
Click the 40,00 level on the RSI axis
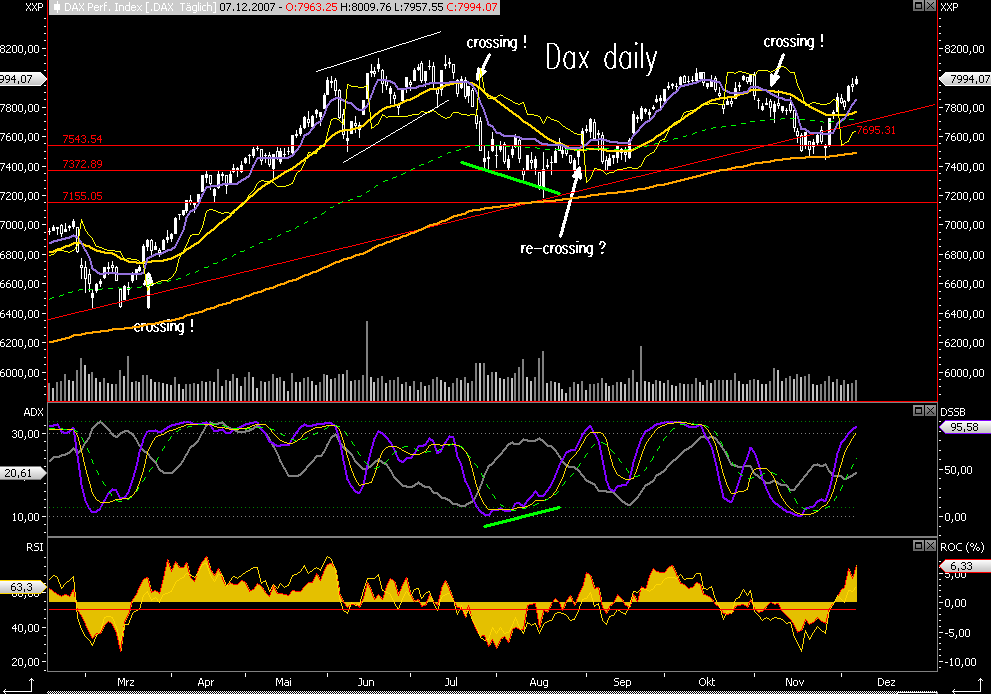(x=25, y=628)
